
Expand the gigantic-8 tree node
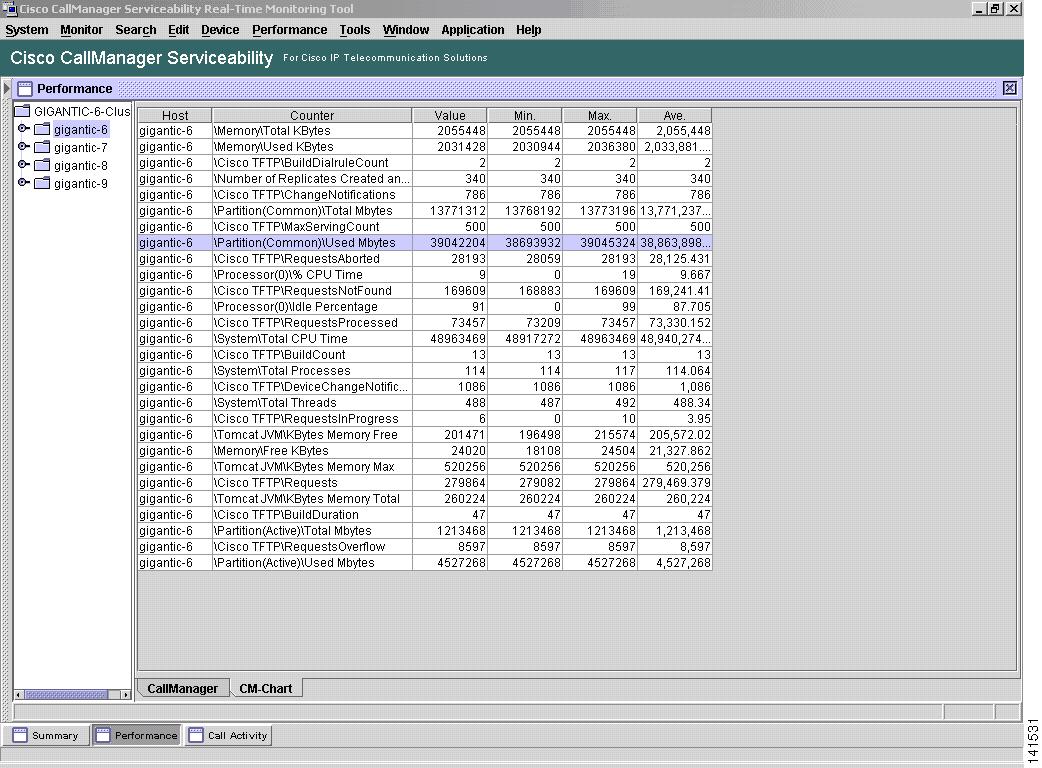click(x=23, y=164)
